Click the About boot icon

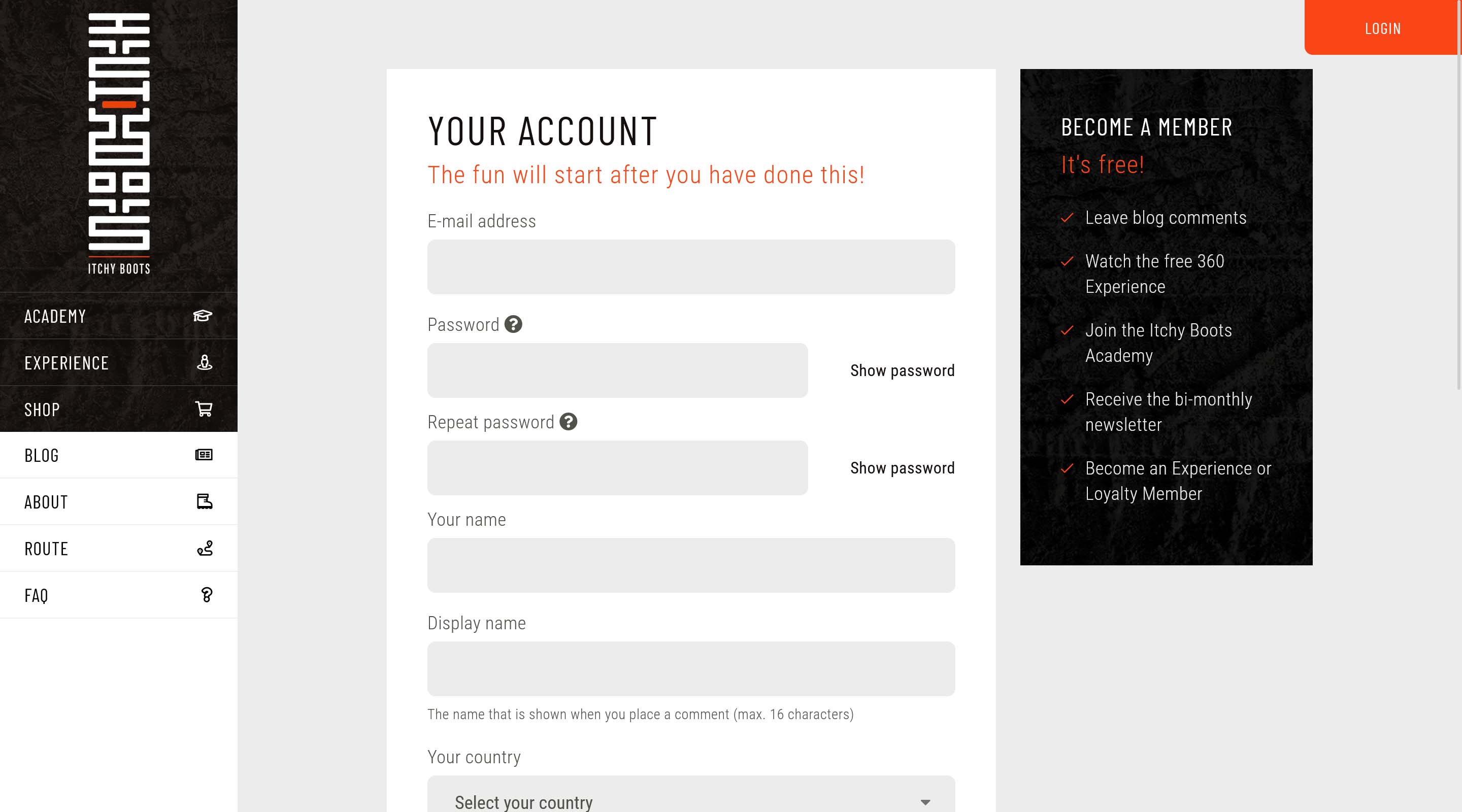tap(204, 501)
